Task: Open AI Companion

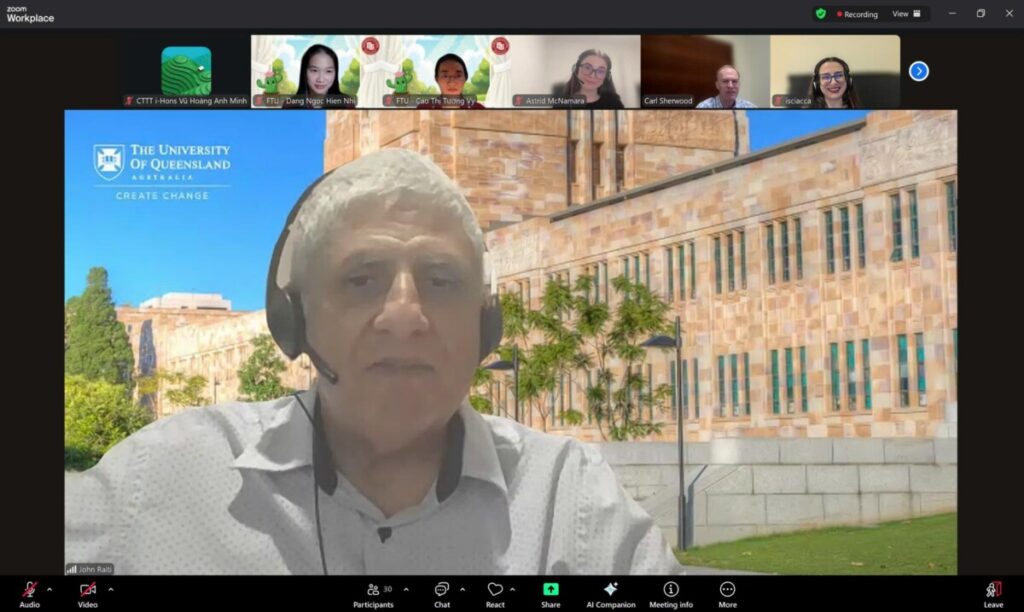Action: click(x=611, y=592)
